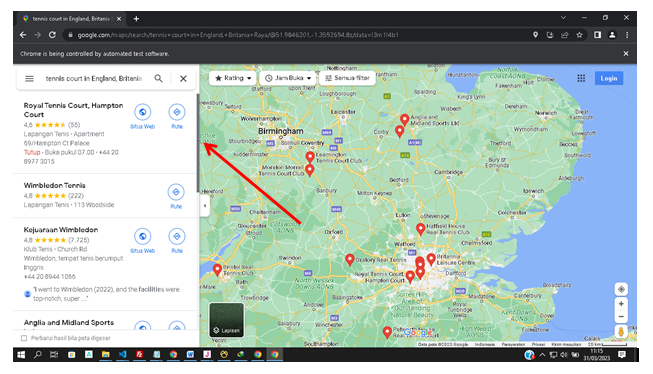The height and width of the screenshot is (374, 653).
Task: Select the tennis court in England tab
Action: 72,19
